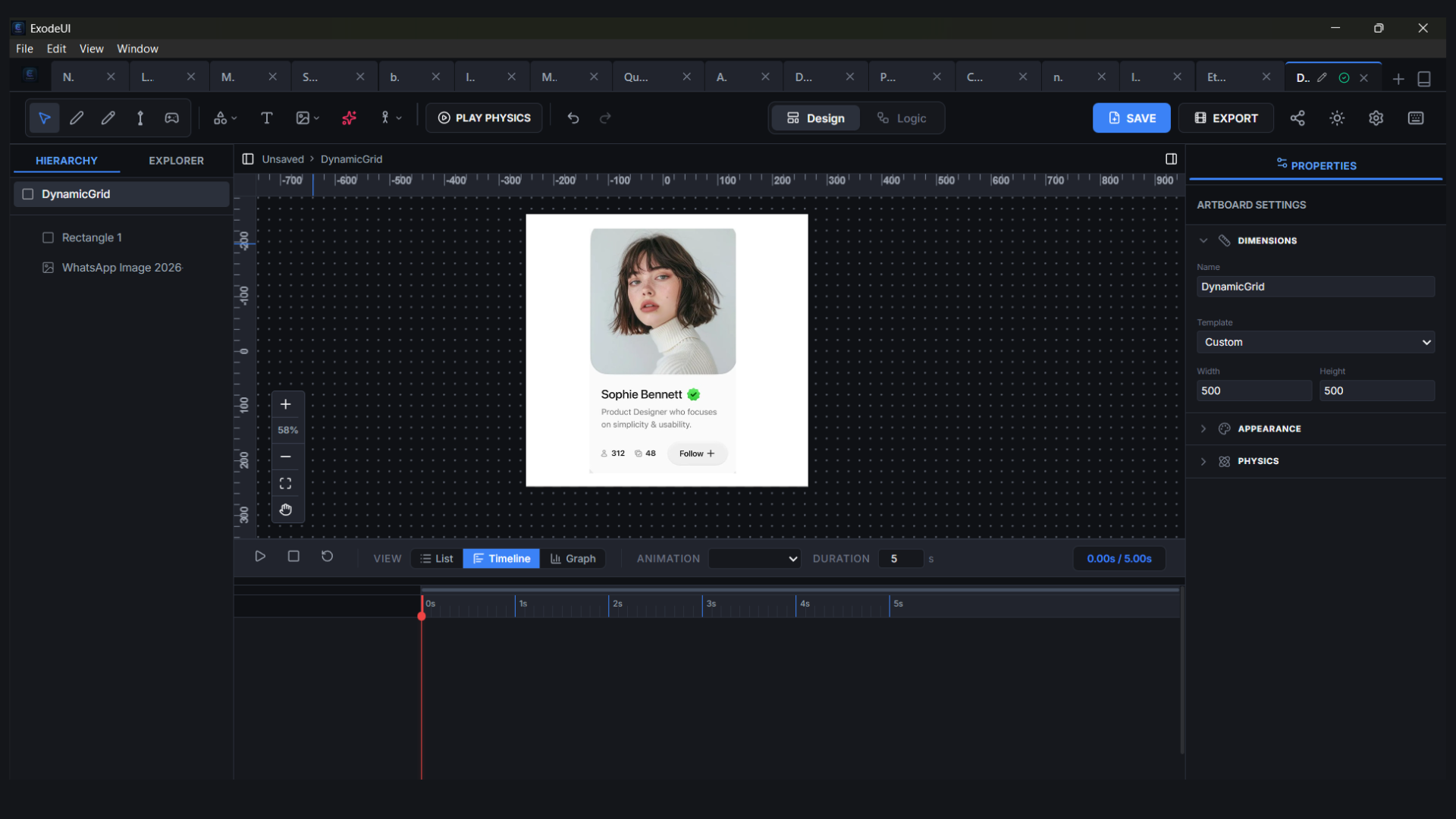
Task: Select the Pen tool
Action: 76,118
